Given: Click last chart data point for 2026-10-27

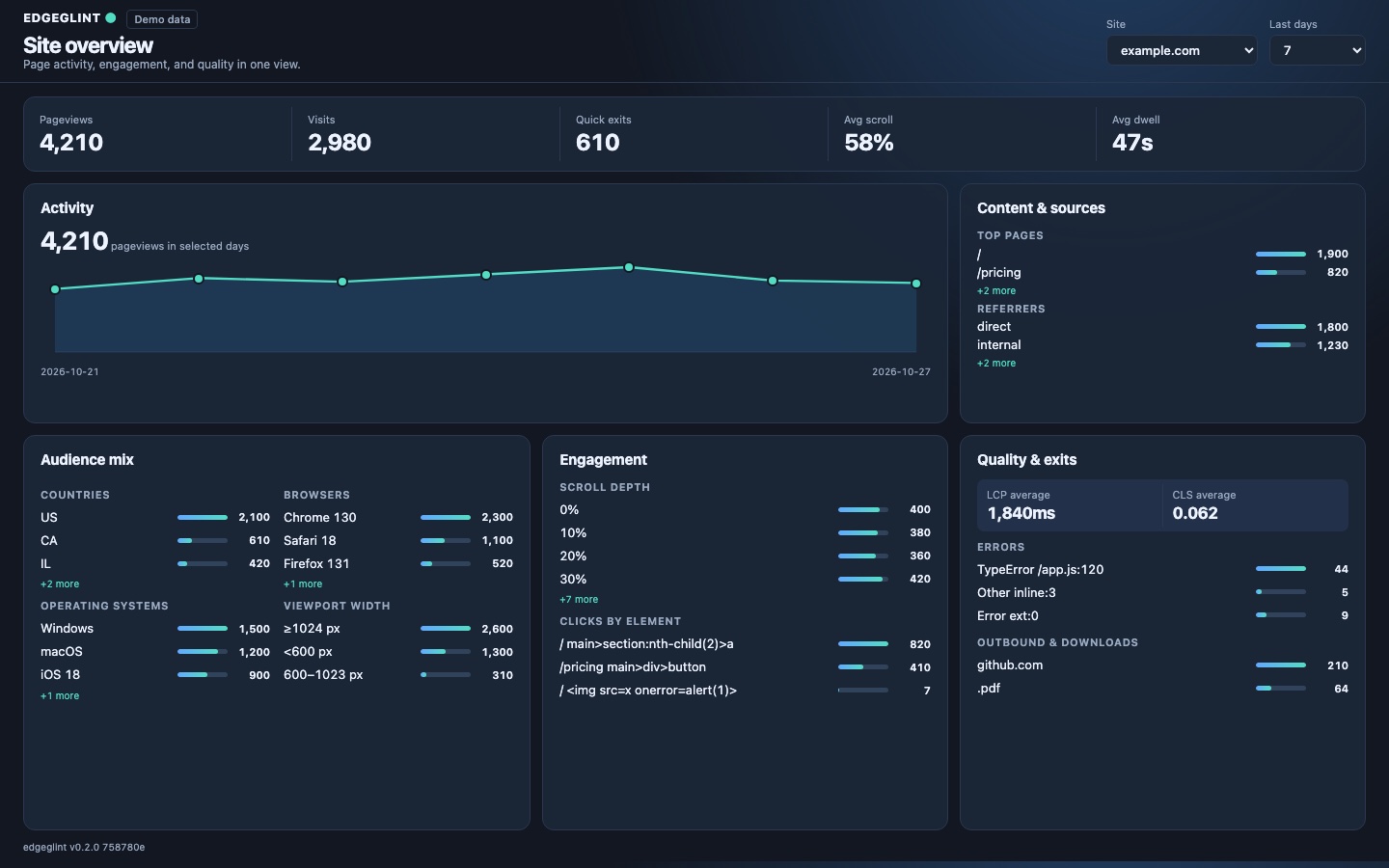Looking at the screenshot, I should 916,284.
